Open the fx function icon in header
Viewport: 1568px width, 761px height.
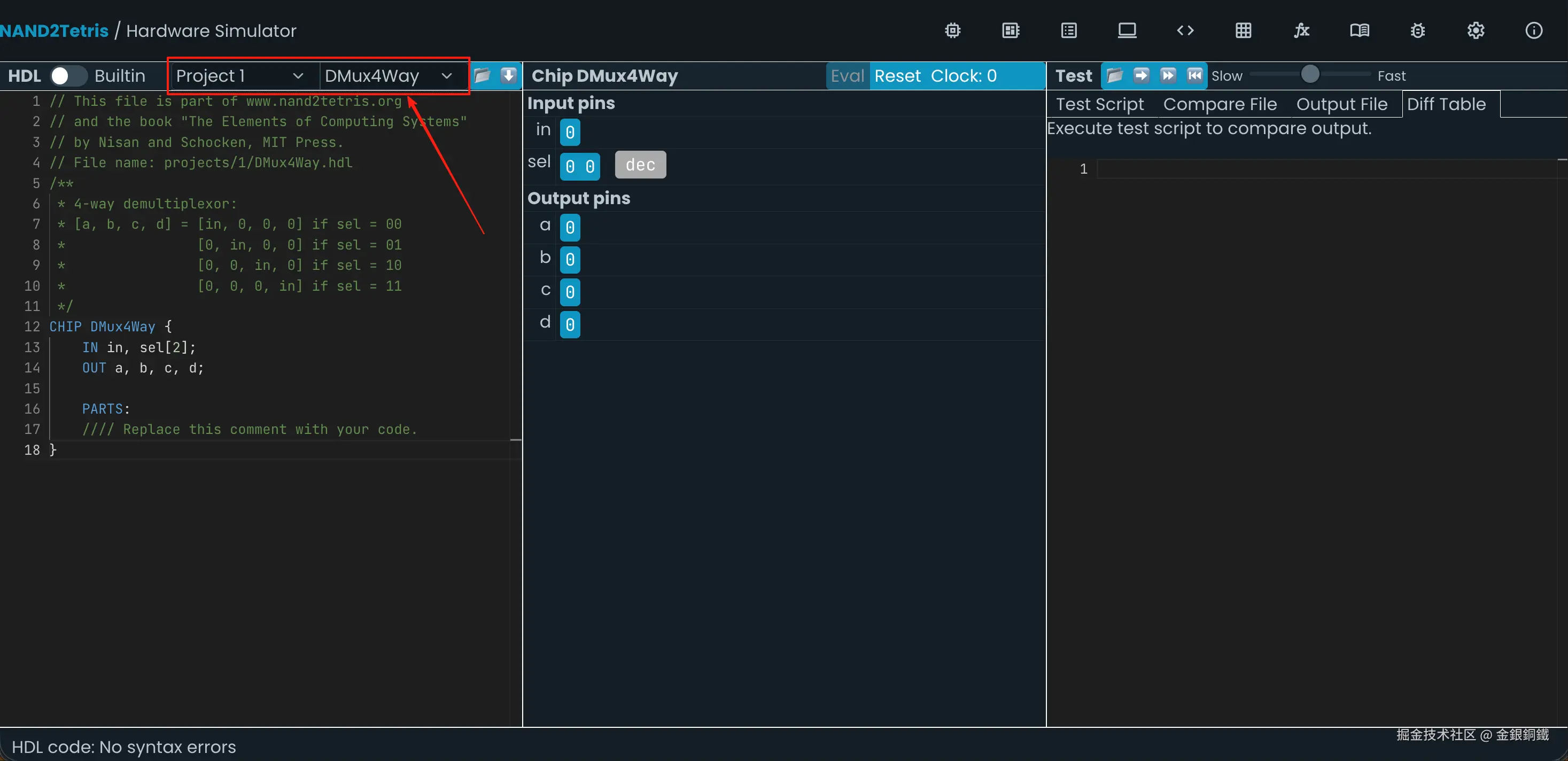(1301, 30)
